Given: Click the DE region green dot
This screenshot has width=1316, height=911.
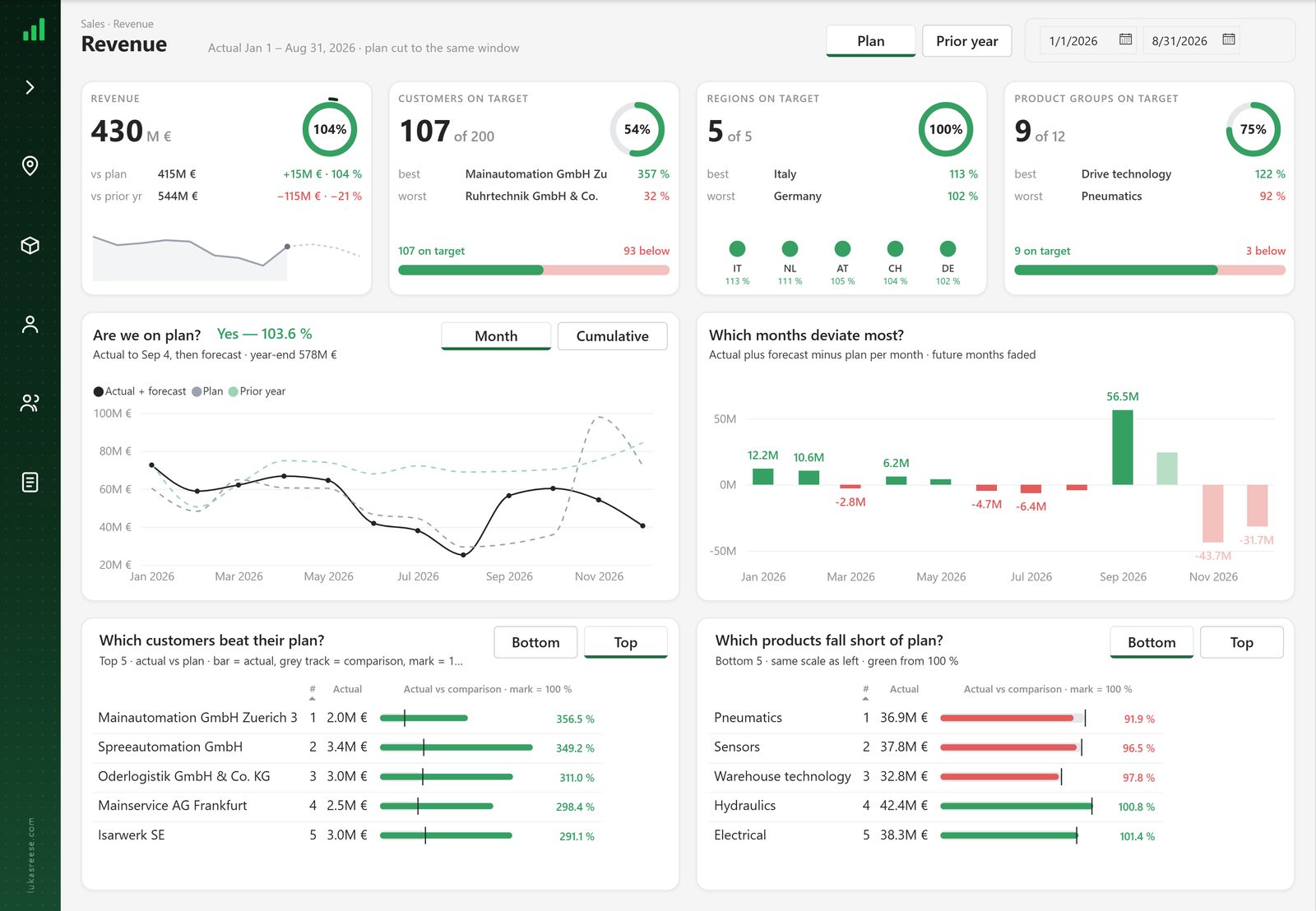Looking at the screenshot, I should coord(948,248).
